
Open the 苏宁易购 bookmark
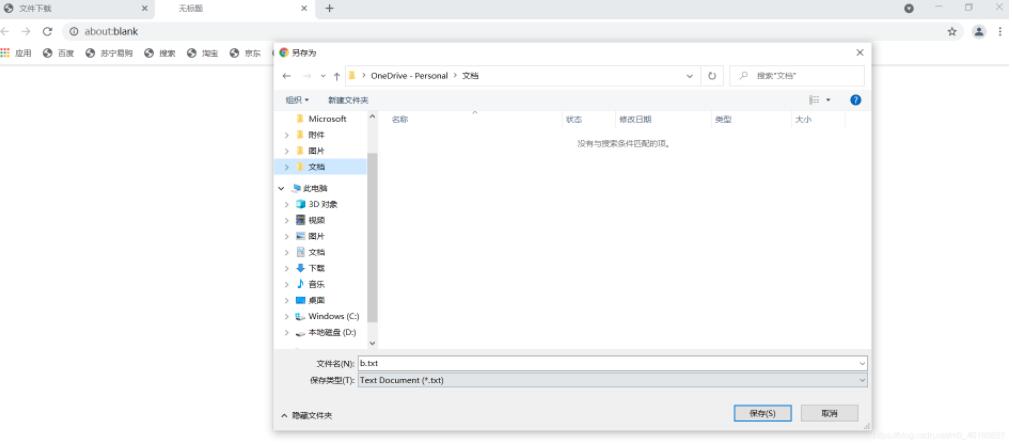(x=109, y=53)
